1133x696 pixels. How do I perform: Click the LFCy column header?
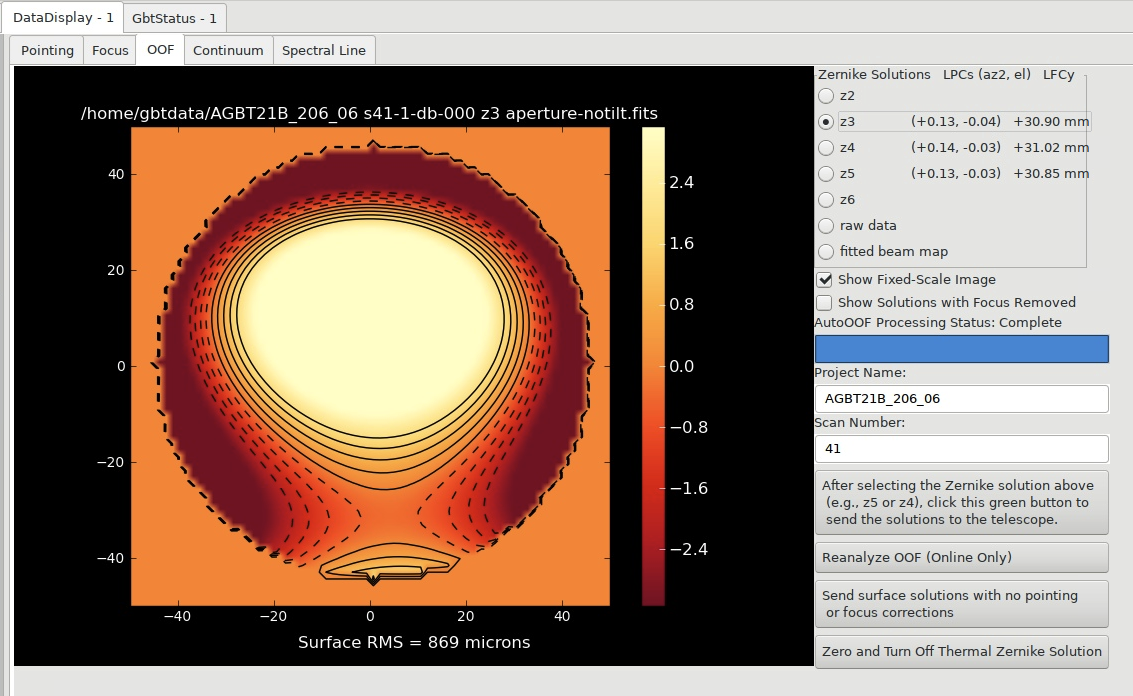pyautogui.click(x=1058, y=74)
